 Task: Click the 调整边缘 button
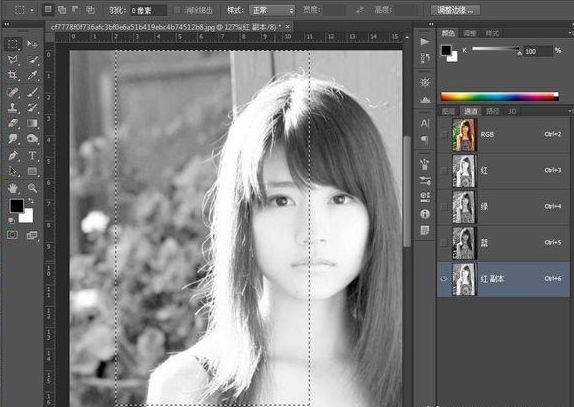click(x=455, y=10)
